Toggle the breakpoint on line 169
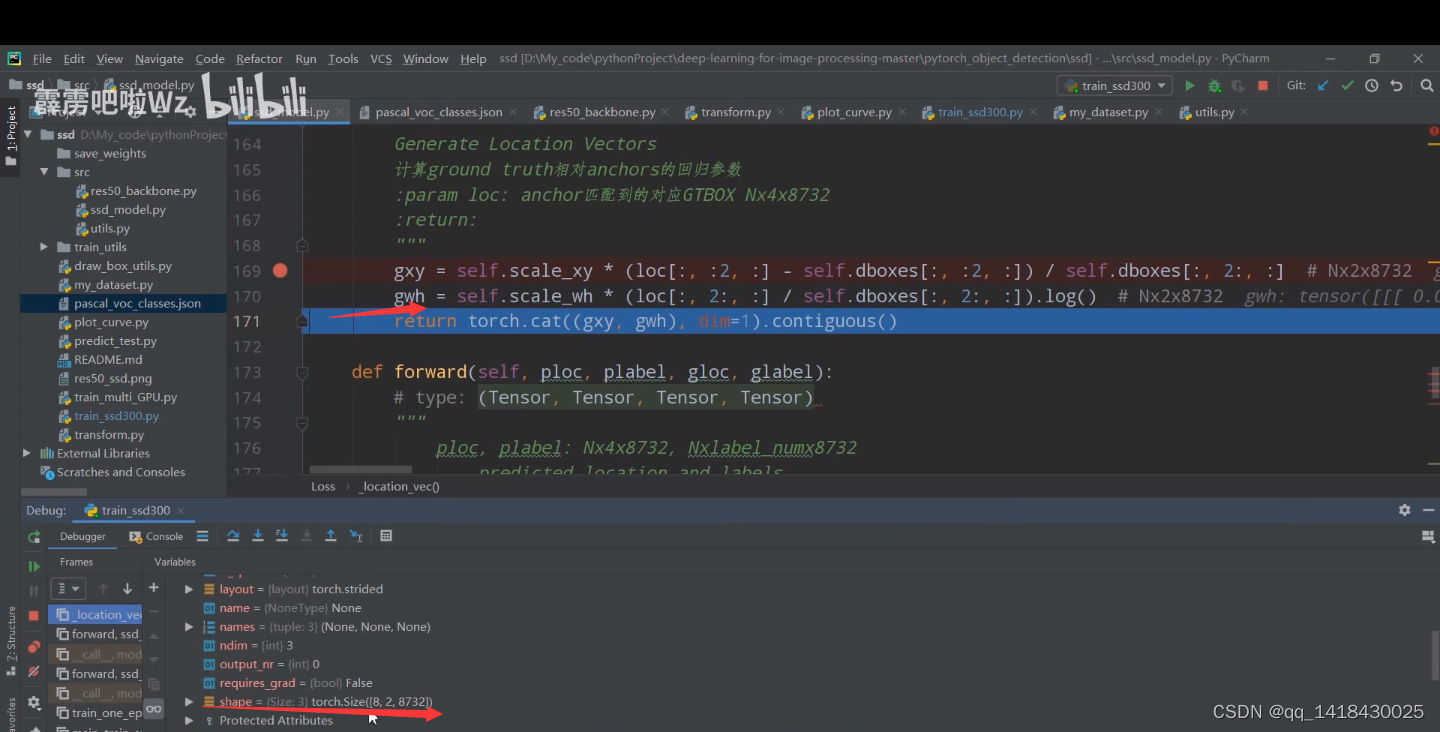The image size is (1440, 732). 280,271
